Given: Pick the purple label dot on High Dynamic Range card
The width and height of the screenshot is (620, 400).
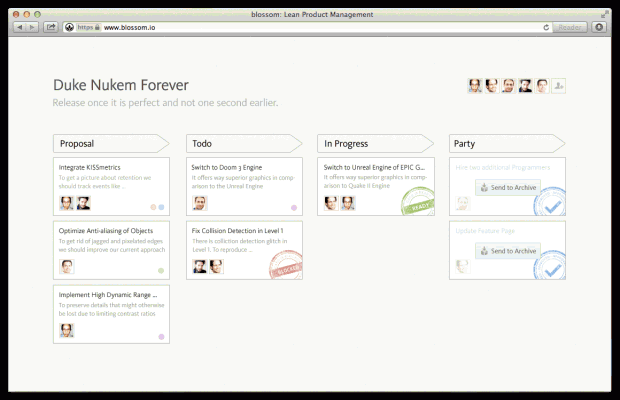Looking at the screenshot, I should click(161, 337).
